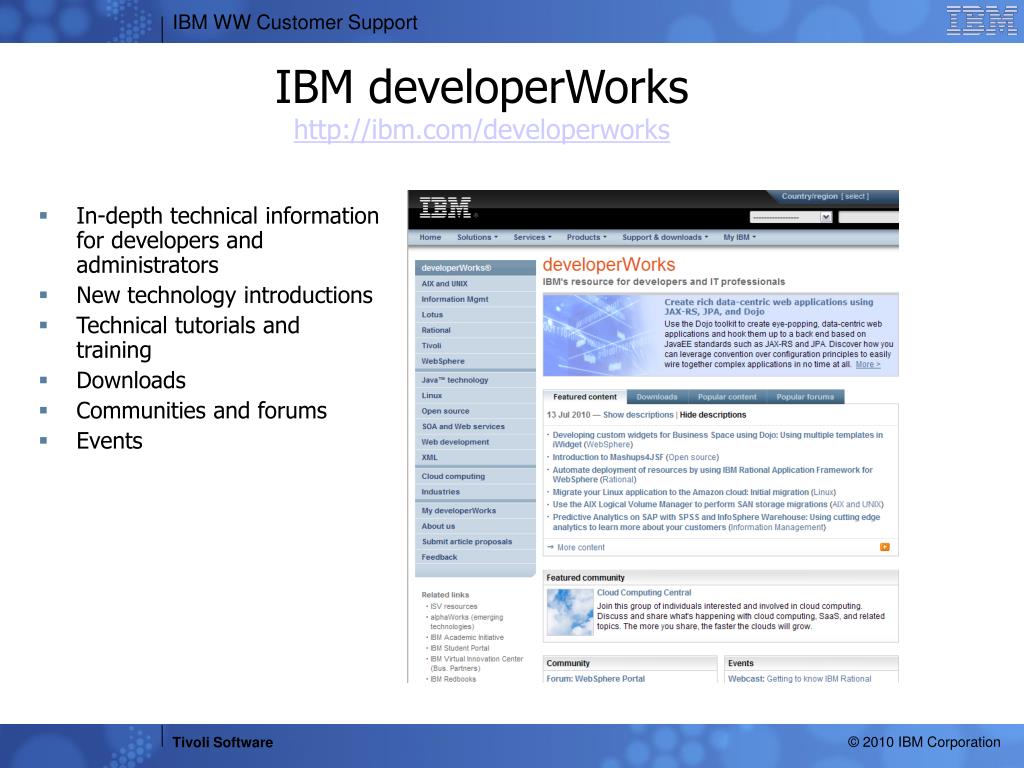This screenshot has height=768, width=1024.
Task: Open Tivoli sidebar item
Action: (x=475, y=345)
